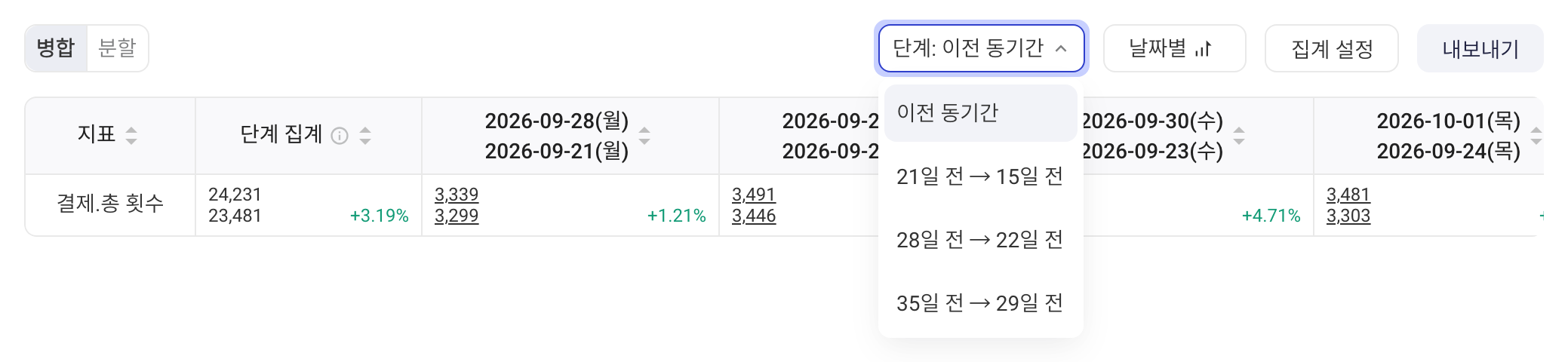The width and height of the screenshot is (1568, 362).
Task: Click bar chart icon in 날짜별 button
Action: pos(1203,49)
